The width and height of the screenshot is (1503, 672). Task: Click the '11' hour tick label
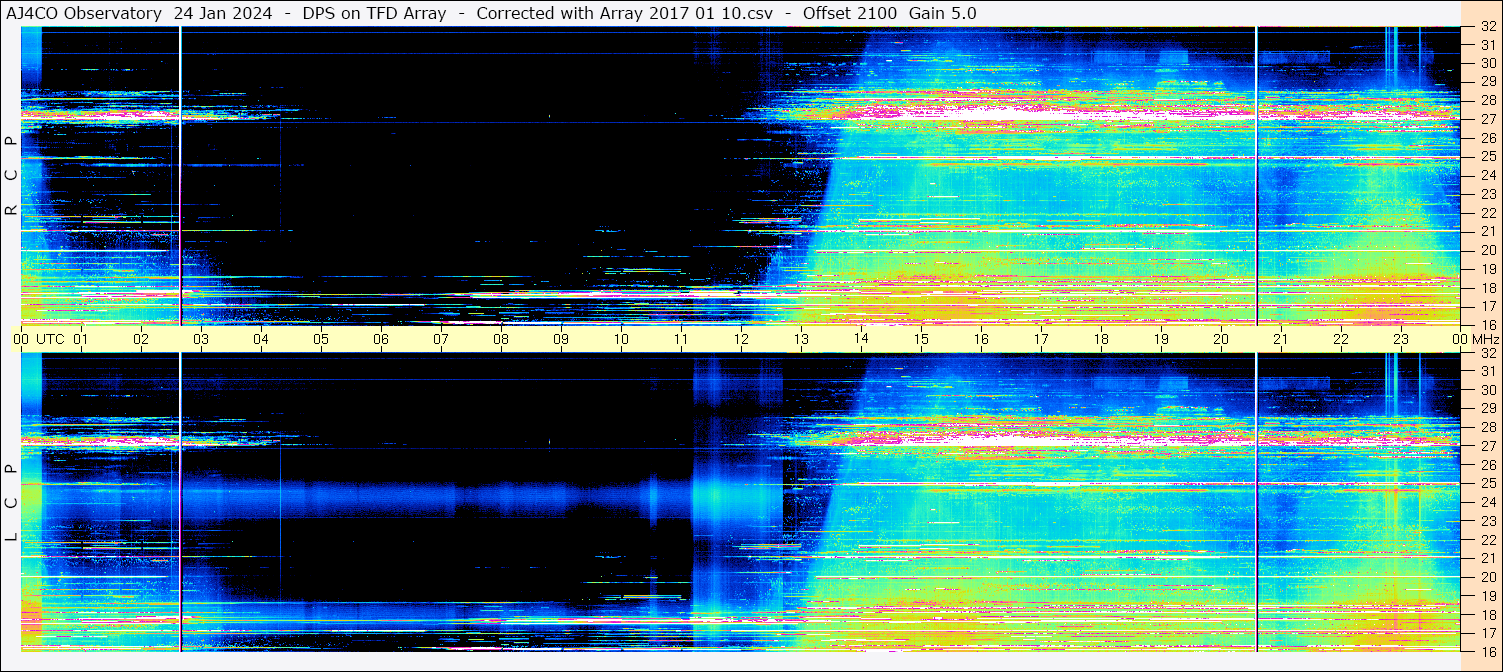coord(681,339)
